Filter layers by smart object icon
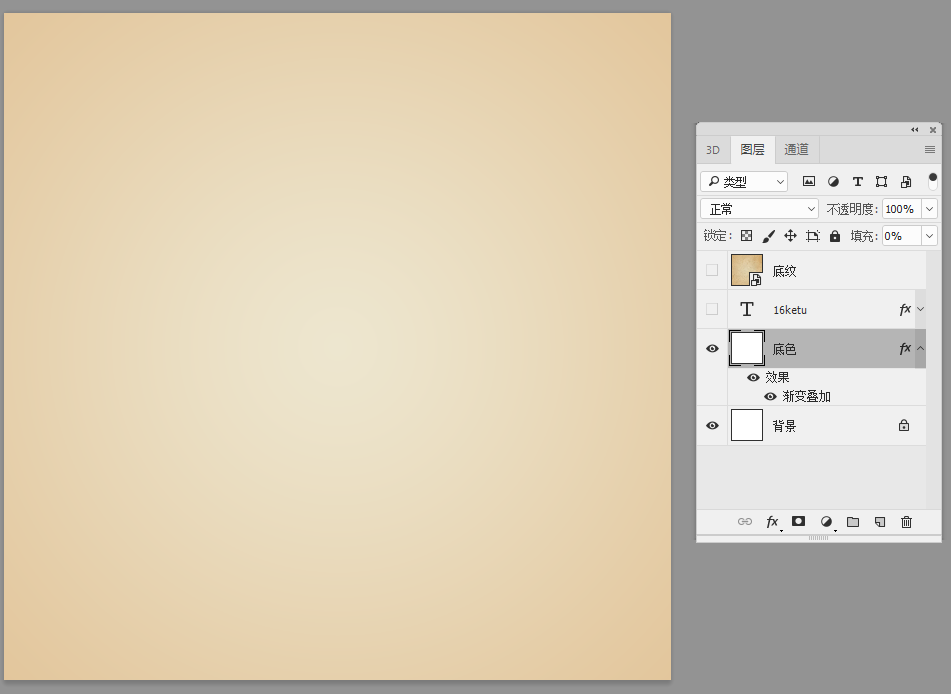This screenshot has width=951, height=694. [906, 181]
